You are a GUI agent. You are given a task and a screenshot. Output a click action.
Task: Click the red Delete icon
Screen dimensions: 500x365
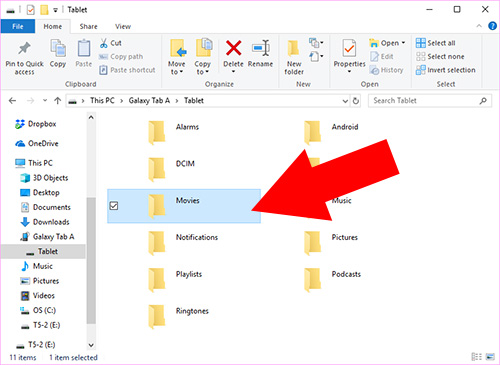click(233, 48)
